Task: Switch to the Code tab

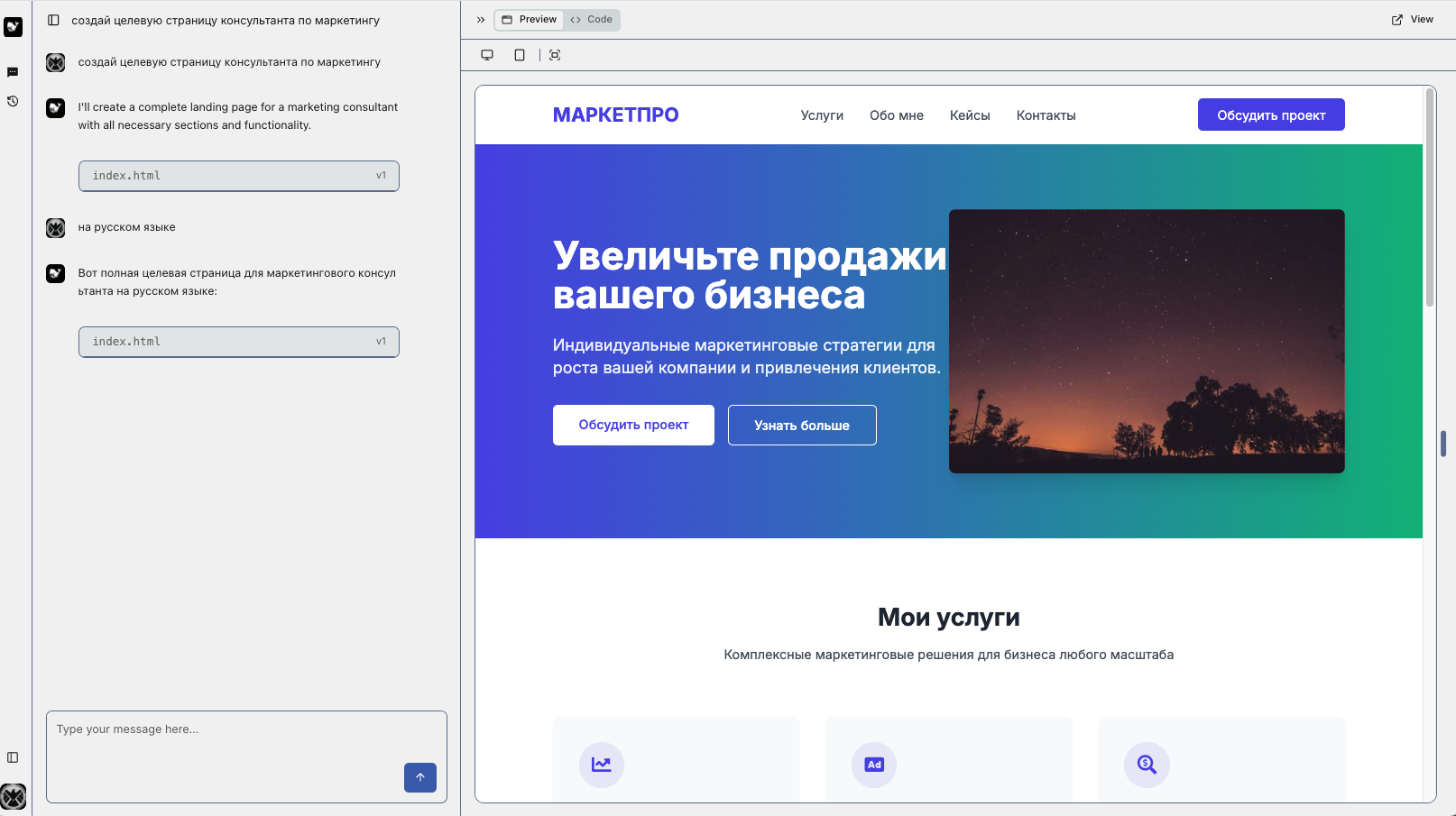Action: (592, 20)
